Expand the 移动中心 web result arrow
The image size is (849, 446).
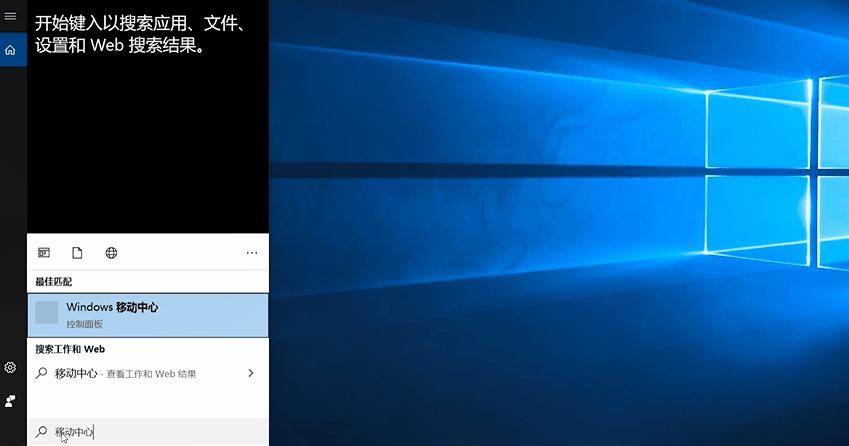tap(251, 373)
